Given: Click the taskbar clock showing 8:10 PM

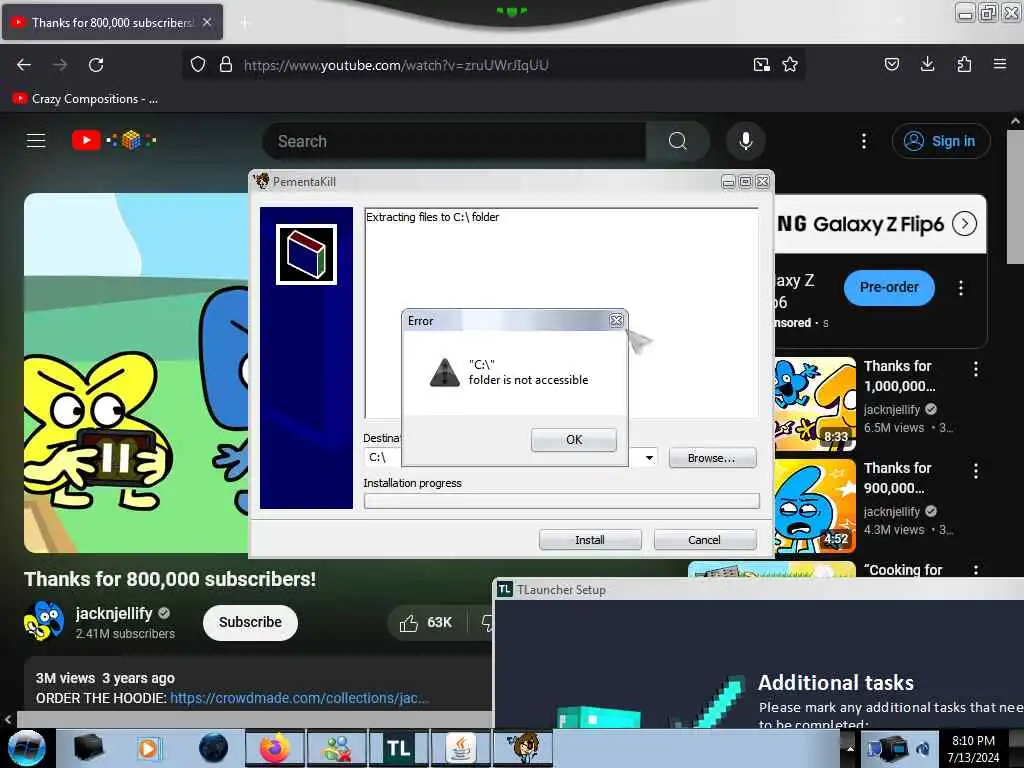Looking at the screenshot, I should (973, 749).
